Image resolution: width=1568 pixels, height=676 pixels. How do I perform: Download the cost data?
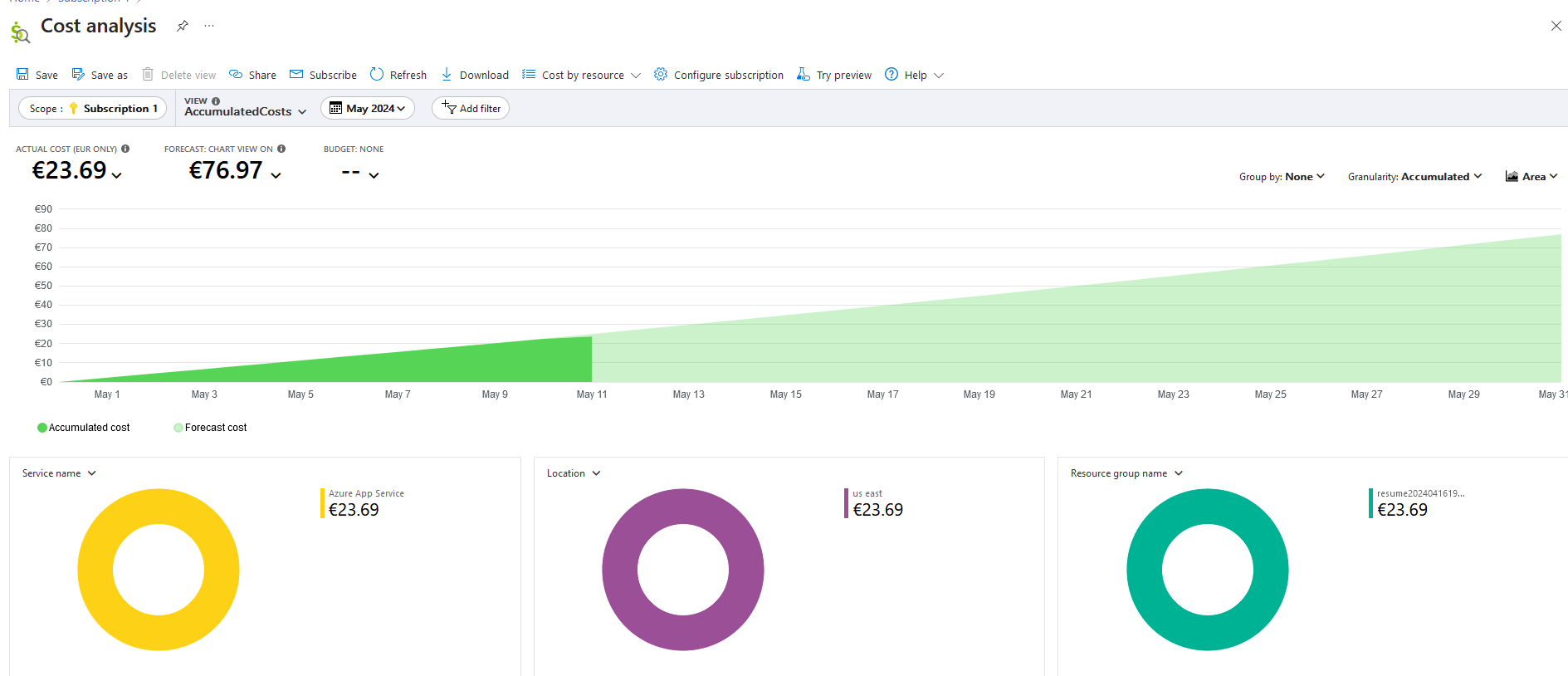[475, 75]
